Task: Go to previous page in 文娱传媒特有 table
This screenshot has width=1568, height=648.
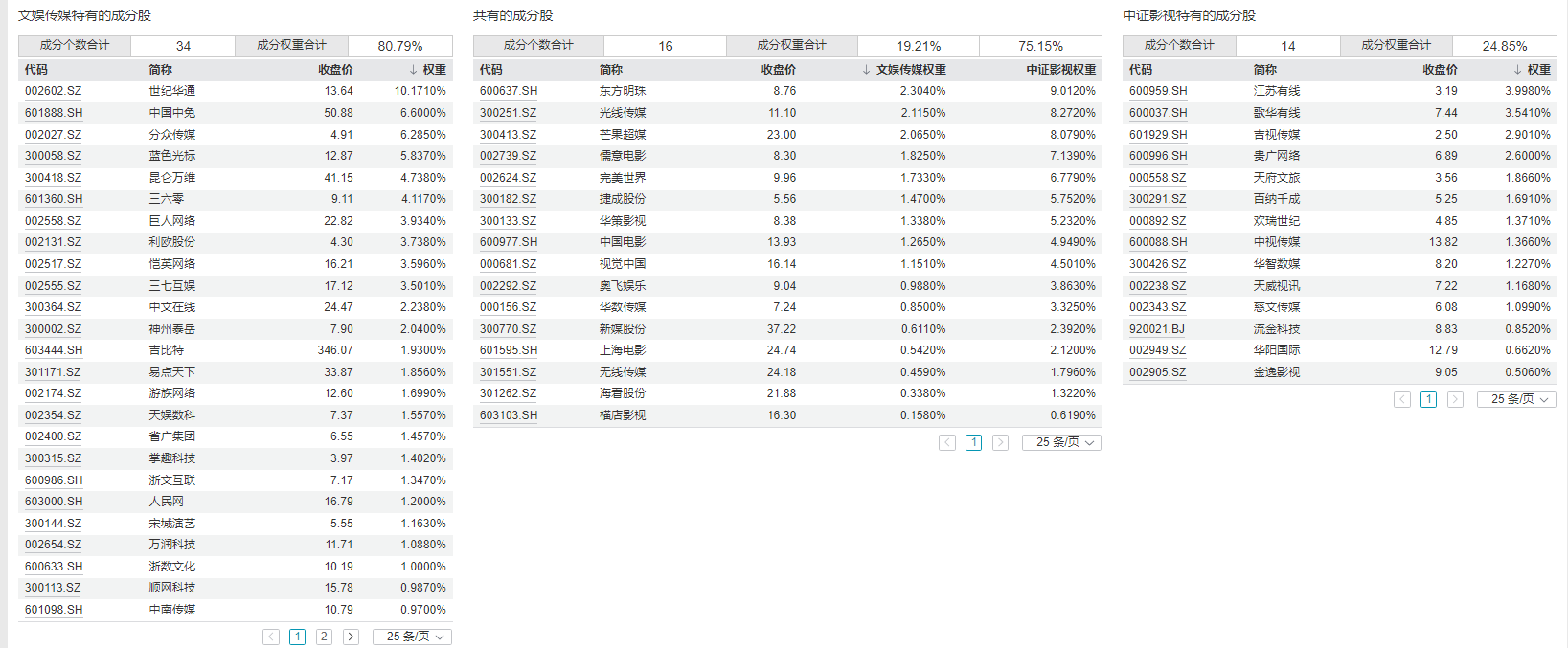Action: [271, 637]
